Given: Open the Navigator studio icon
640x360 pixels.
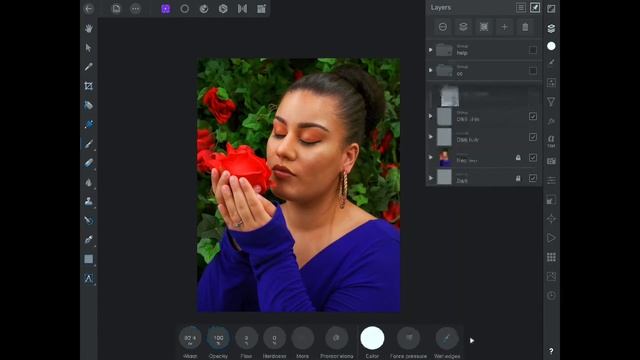Looking at the screenshot, I should [551, 219].
